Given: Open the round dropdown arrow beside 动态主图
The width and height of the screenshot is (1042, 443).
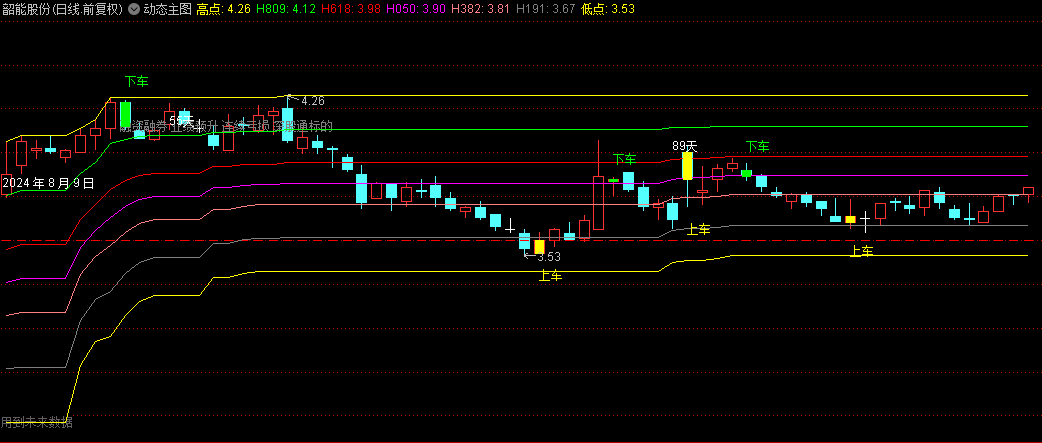Looking at the screenshot, I should point(134,9).
